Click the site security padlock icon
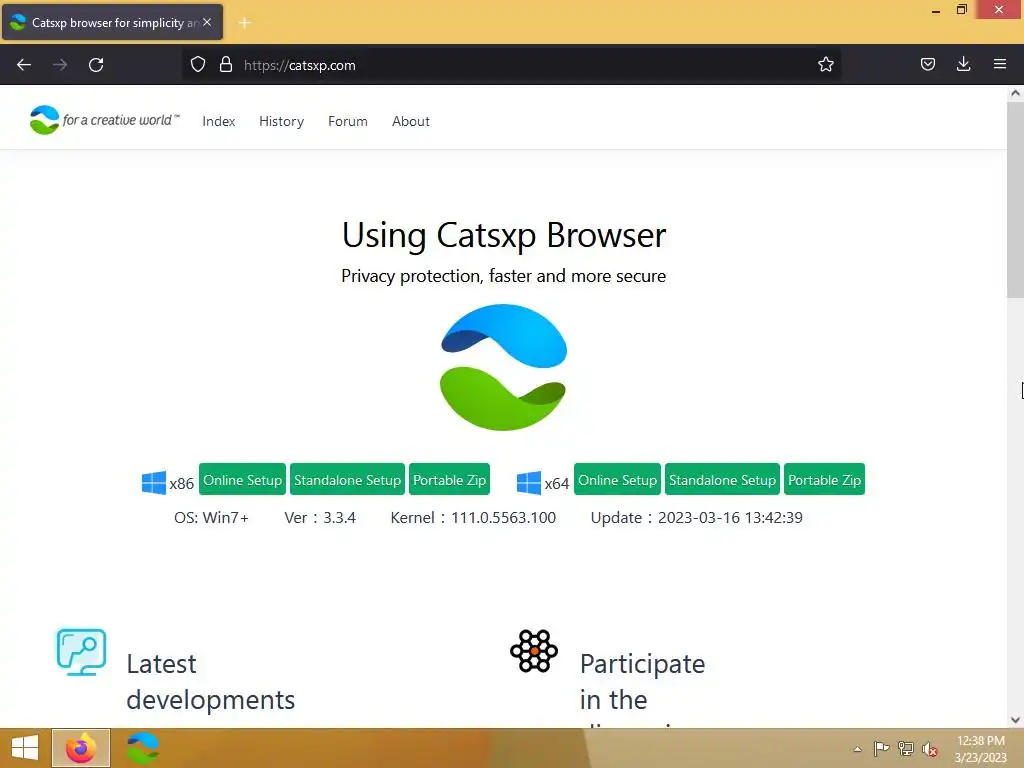This screenshot has width=1024, height=768. pos(226,65)
